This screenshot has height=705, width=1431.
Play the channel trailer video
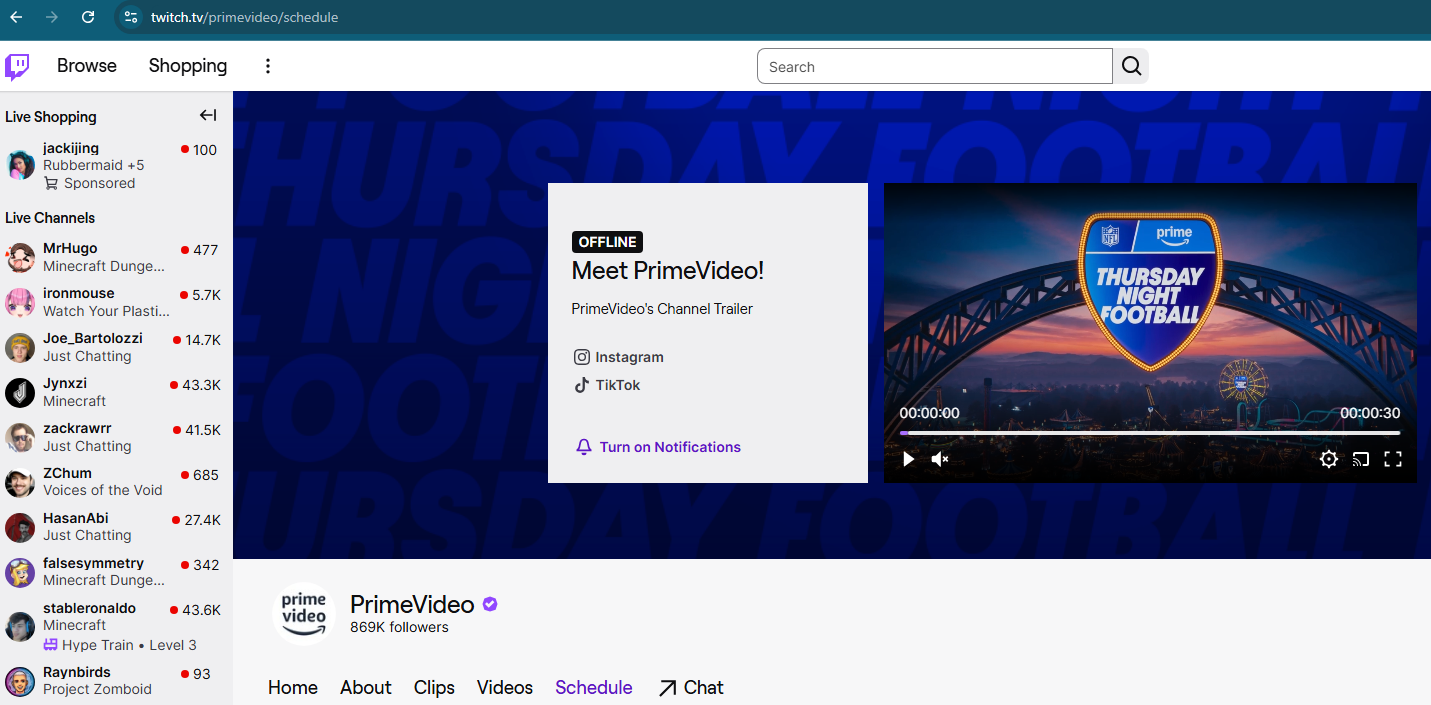click(x=908, y=459)
